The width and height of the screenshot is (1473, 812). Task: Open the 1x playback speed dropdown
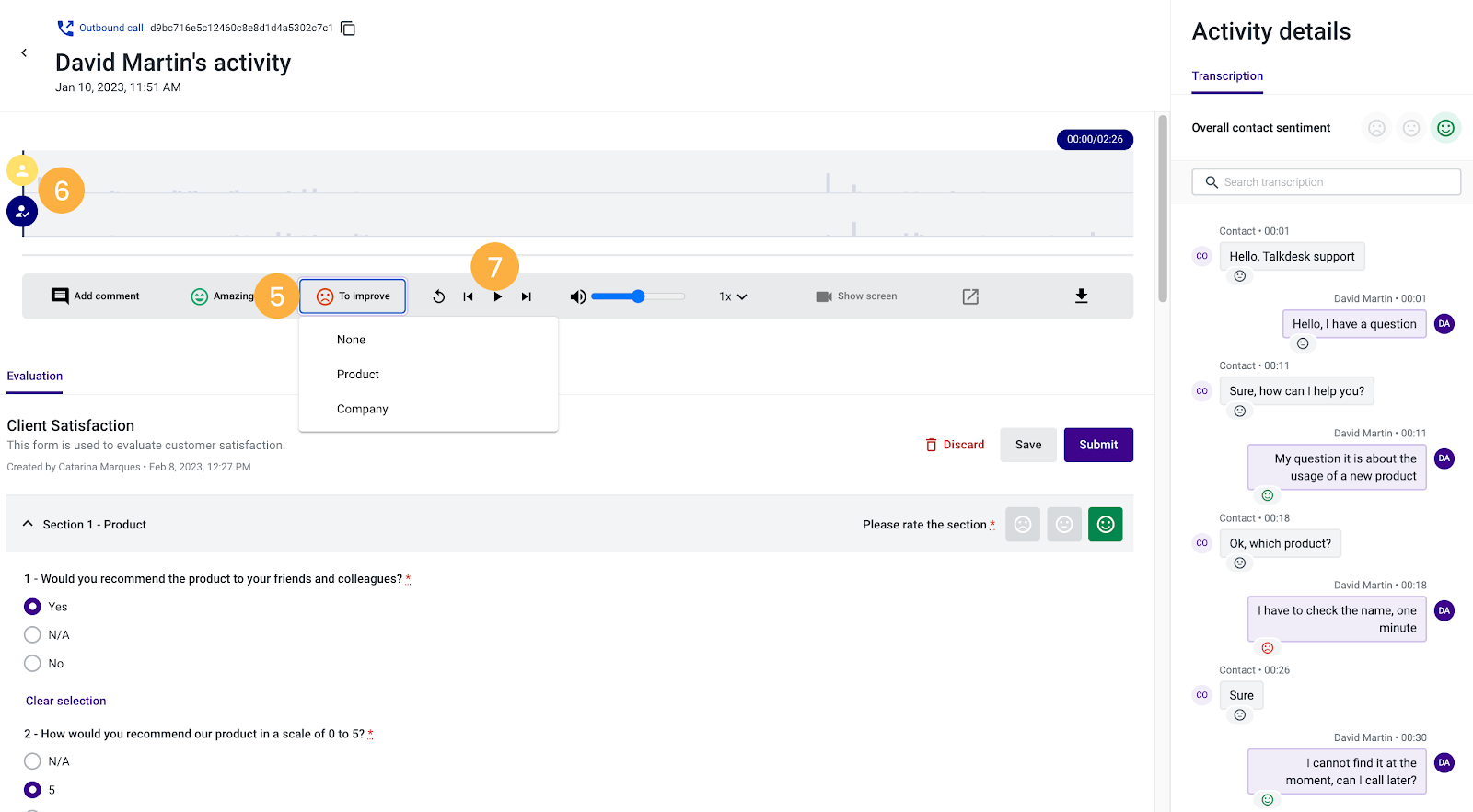[733, 296]
